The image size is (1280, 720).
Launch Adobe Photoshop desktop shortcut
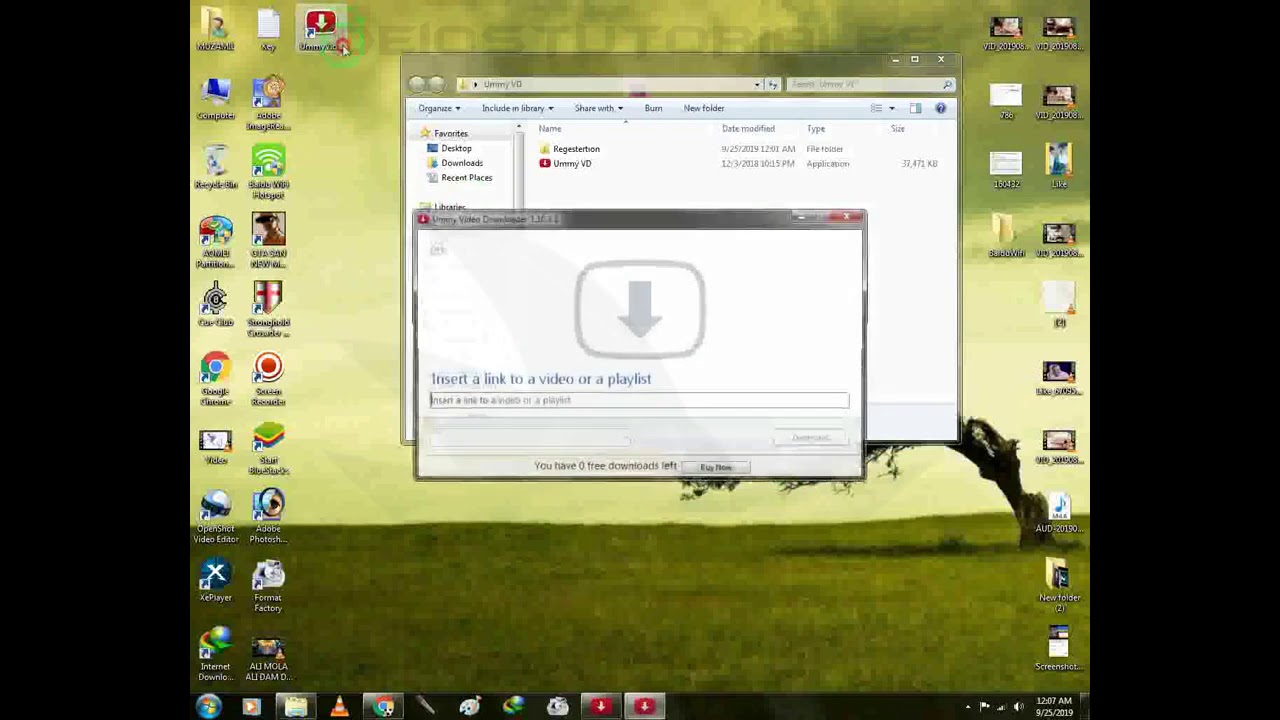point(268,518)
